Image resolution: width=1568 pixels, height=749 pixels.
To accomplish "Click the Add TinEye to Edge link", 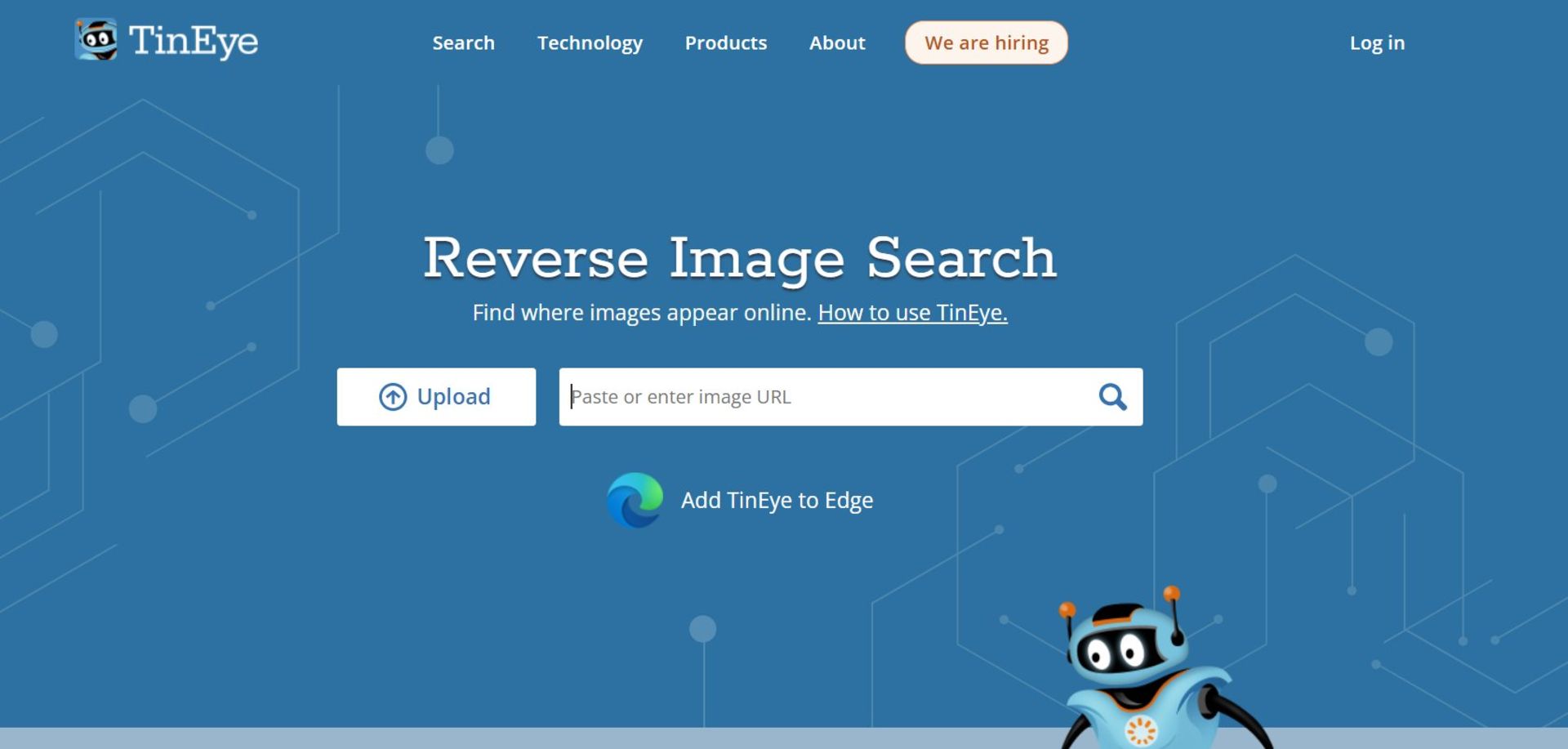I will pos(777,500).
